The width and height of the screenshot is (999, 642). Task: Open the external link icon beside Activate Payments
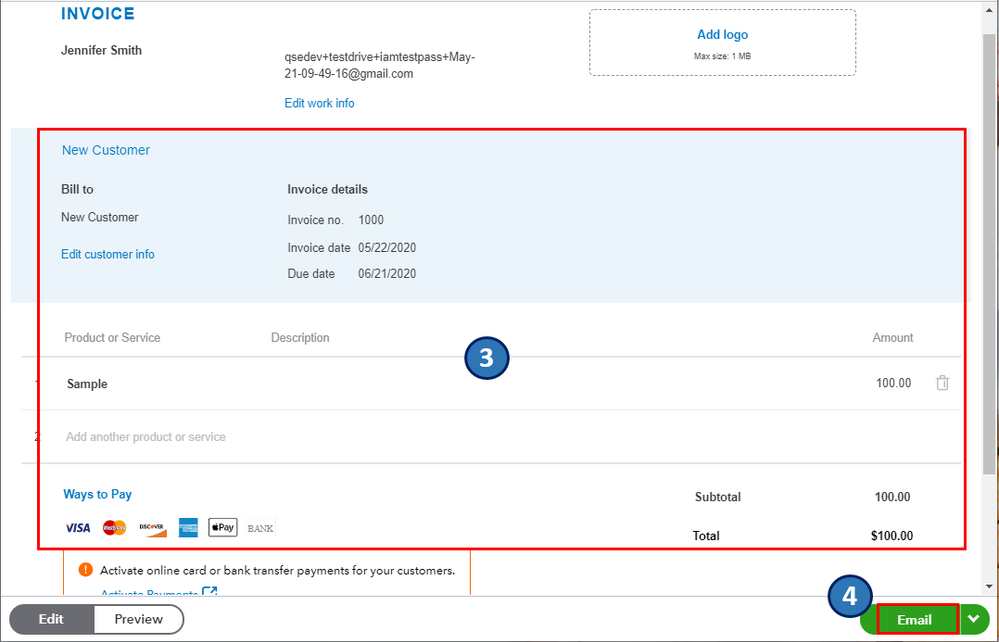point(210,592)
